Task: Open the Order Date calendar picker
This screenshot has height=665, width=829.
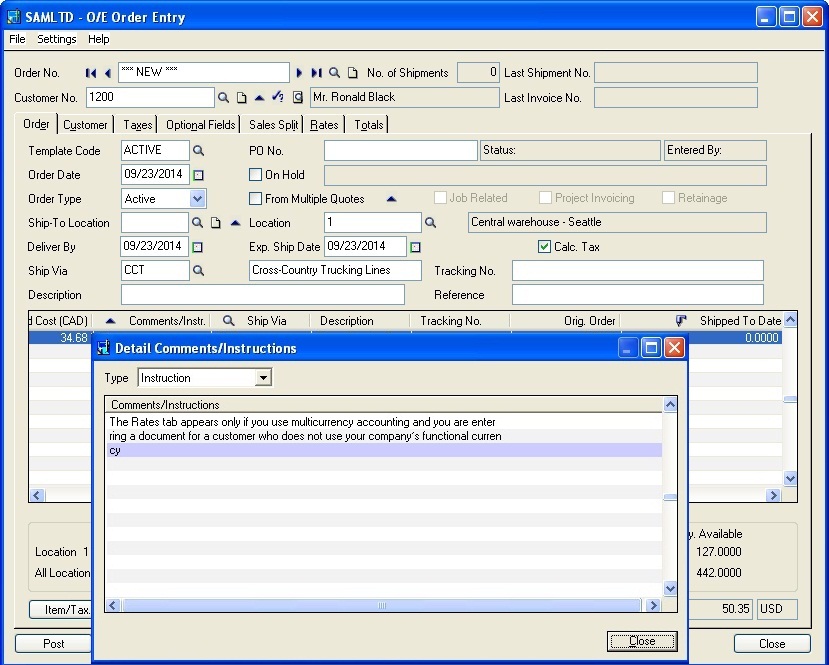Action: [198, 175]
